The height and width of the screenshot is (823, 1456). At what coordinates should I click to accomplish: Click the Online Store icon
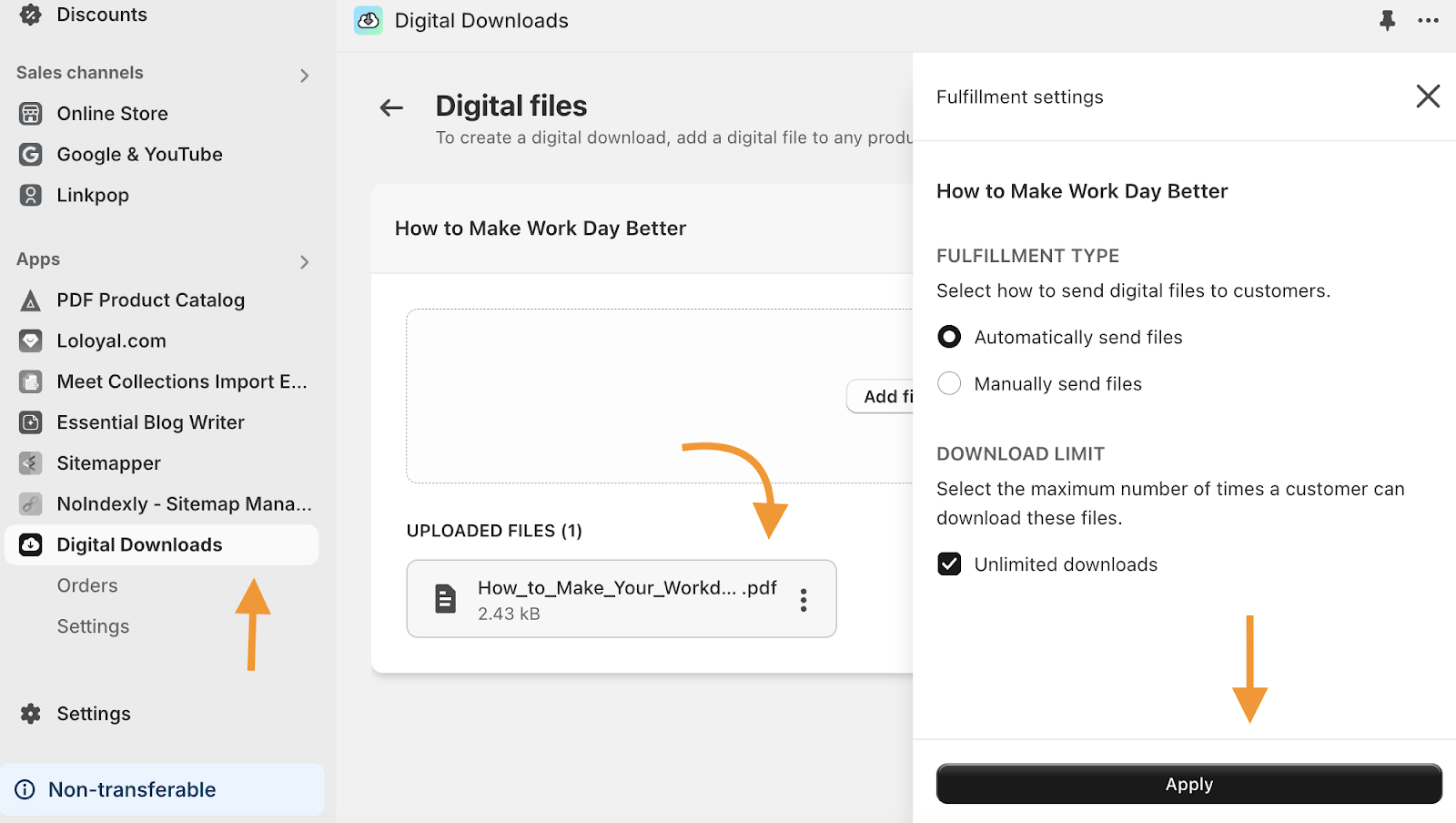30,113
